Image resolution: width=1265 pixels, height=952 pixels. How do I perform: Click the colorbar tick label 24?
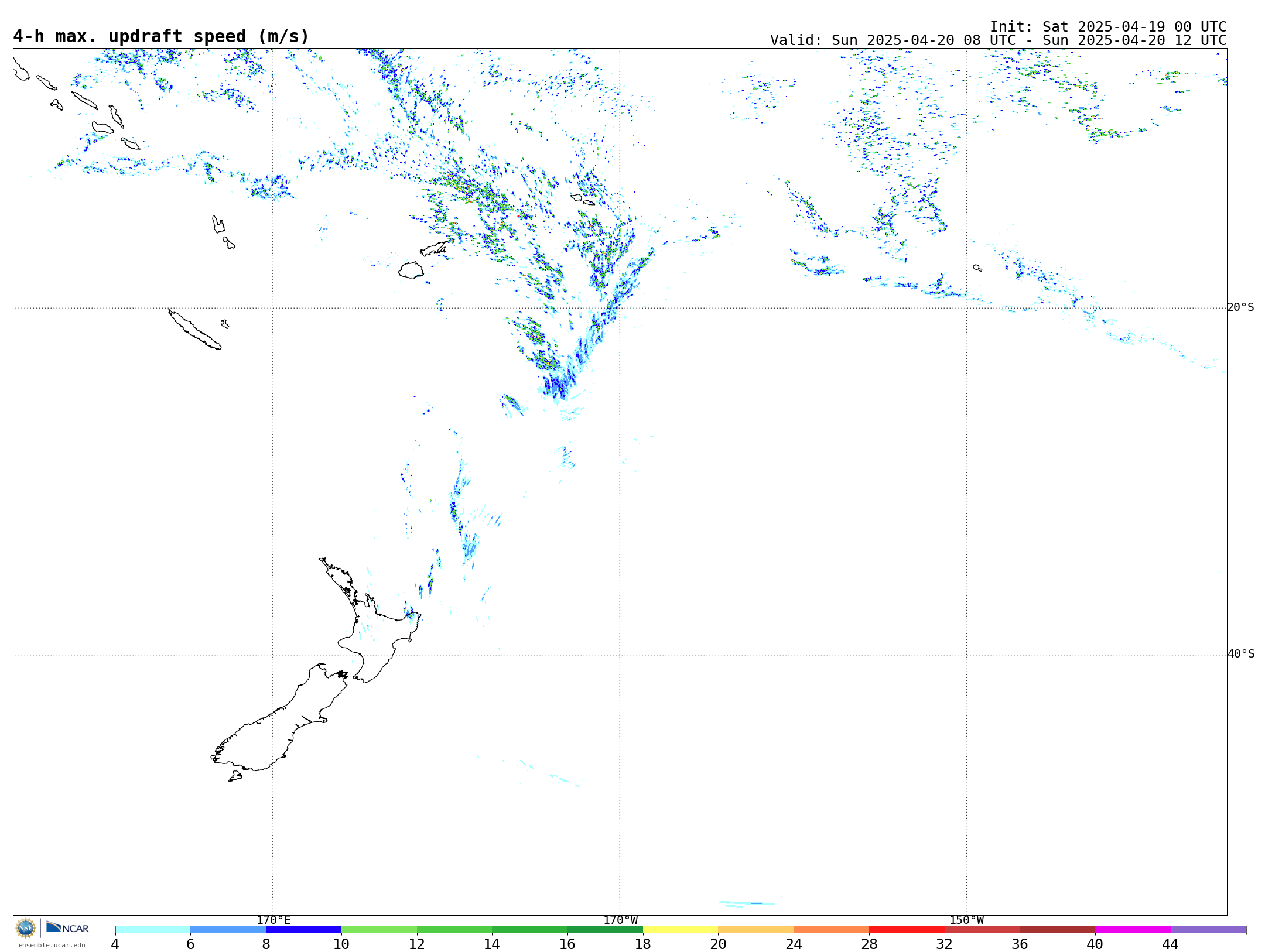[794, 944]
